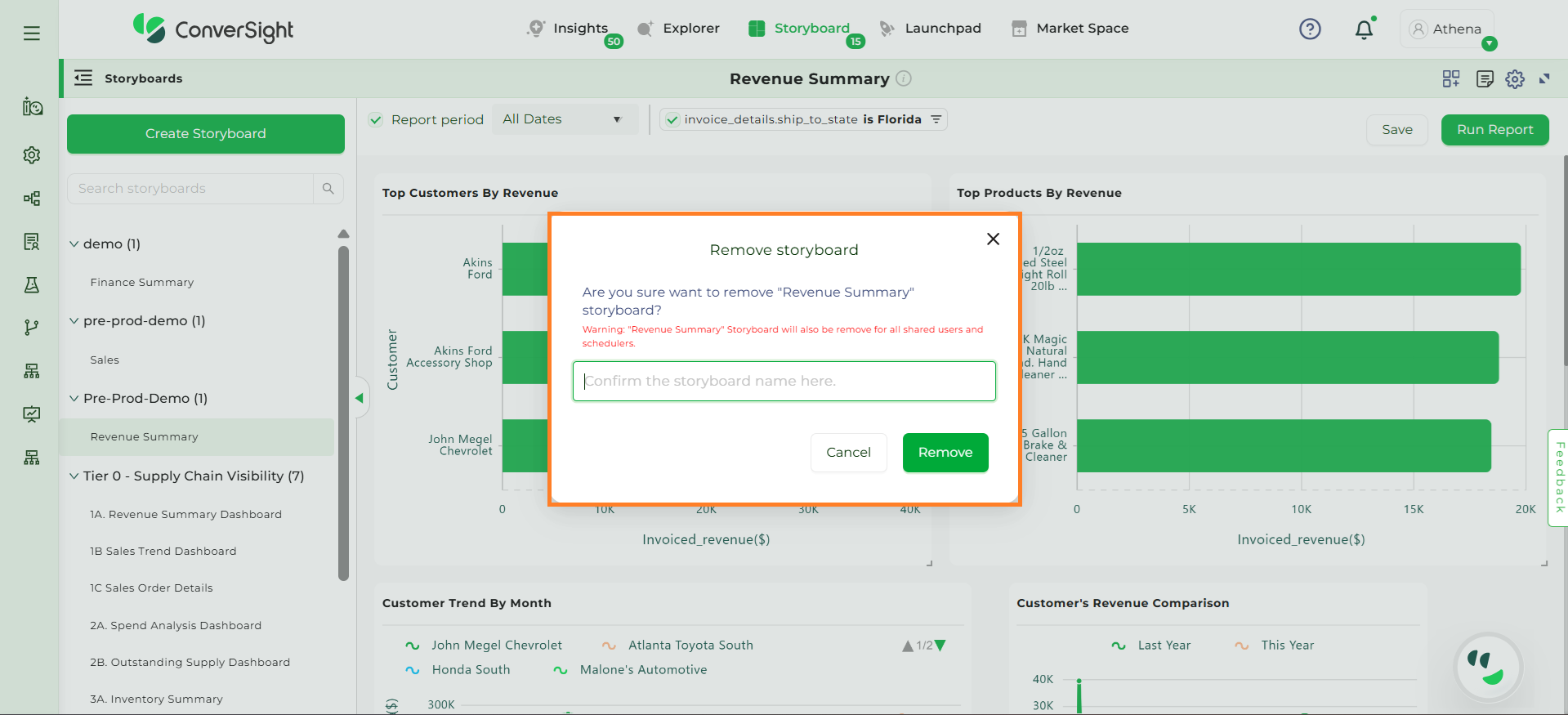
Task: Switch to the Explorer tab
Action: pyautogui.click(x=678, y=29)
